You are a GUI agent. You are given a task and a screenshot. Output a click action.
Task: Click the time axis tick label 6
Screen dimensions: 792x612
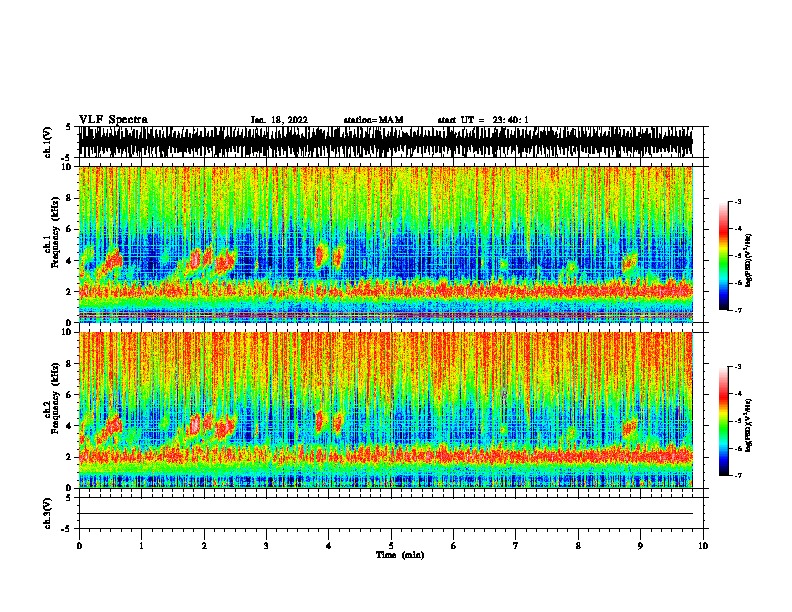point(454,546)
